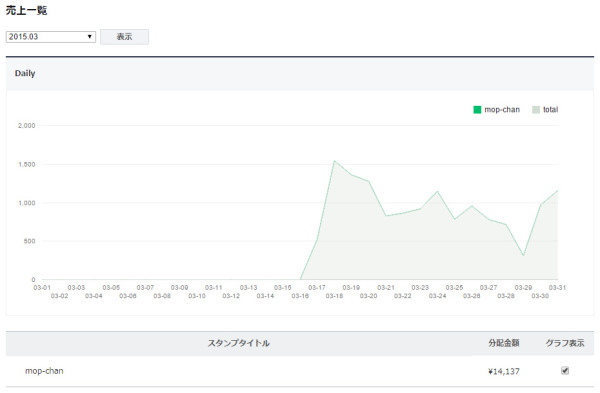Click the 03-18 peak point on chart
The image size is (600, 393).
tap(334, 161)
